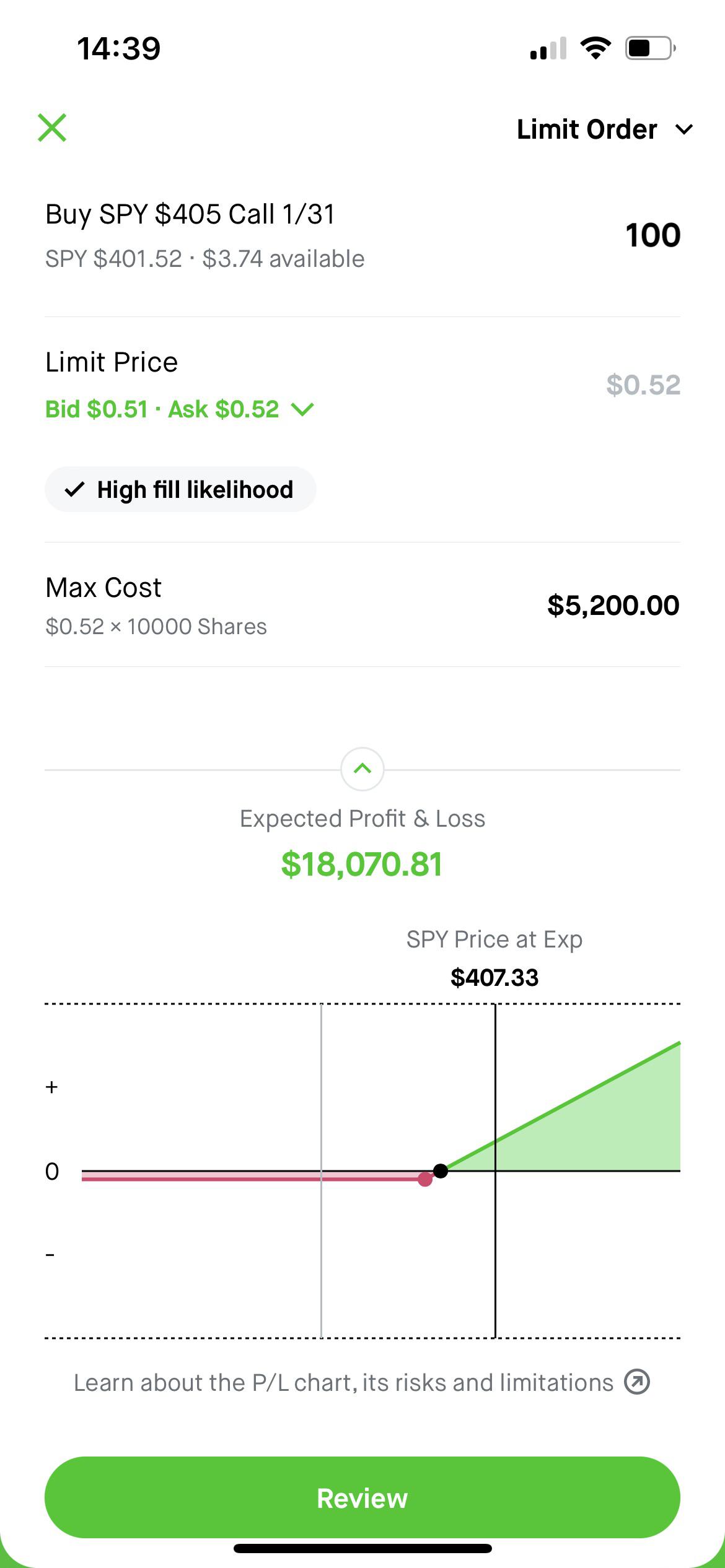This screenshot has width=725, height=1568.
Task: Tap the battery indicator icon
Action: coord(649,48)
